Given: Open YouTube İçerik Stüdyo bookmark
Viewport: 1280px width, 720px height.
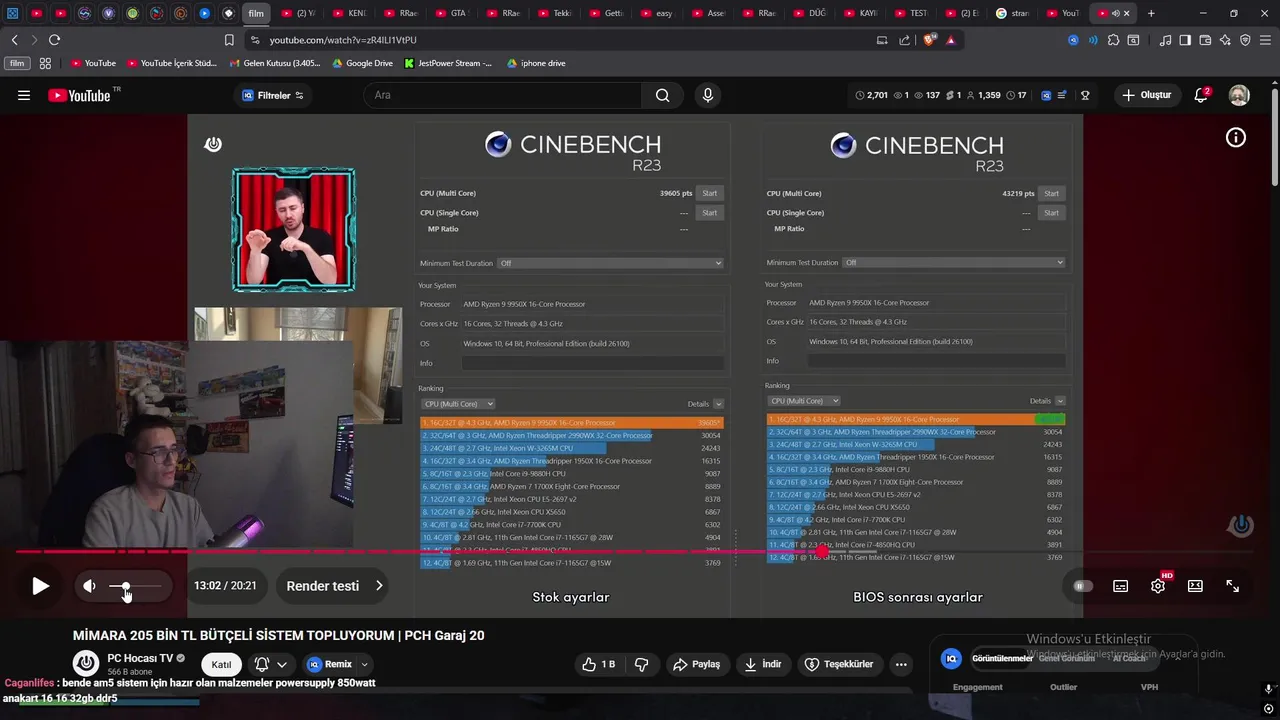Looking at the screenshot, I should click(170, 63).
